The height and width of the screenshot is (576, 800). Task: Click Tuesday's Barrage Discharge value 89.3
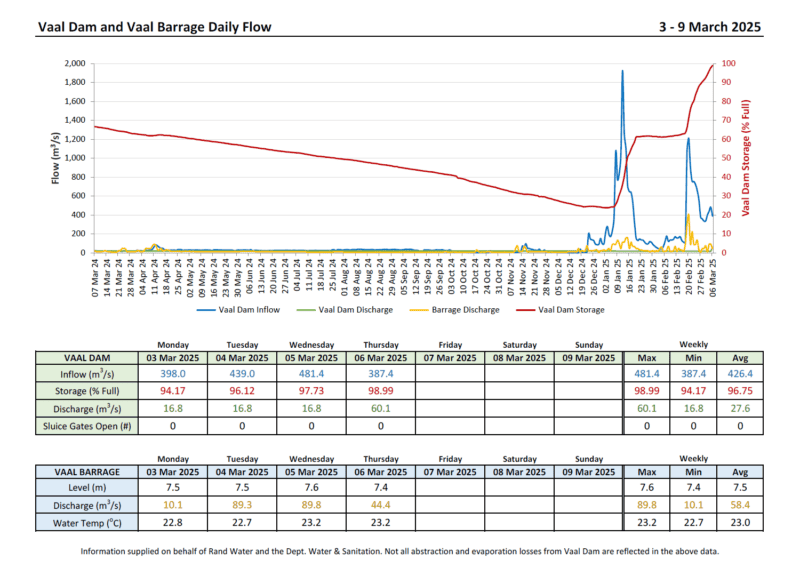point(242,505)
